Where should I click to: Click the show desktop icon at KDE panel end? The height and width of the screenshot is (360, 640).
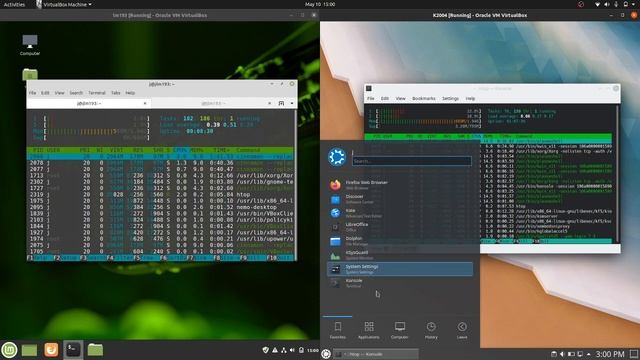click(634, 354)
